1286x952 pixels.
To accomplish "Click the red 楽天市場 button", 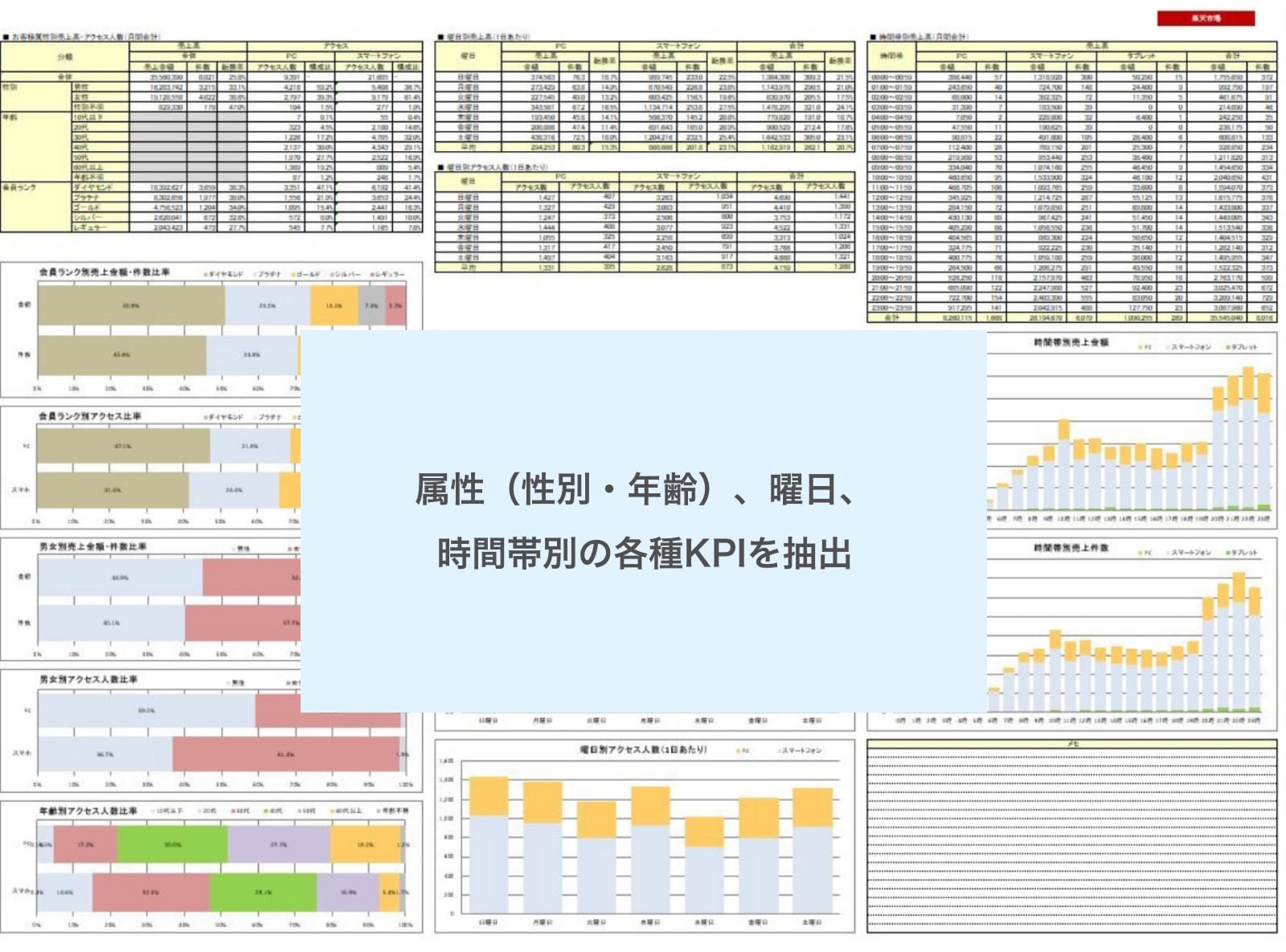I will click(x=1205, y=18).
